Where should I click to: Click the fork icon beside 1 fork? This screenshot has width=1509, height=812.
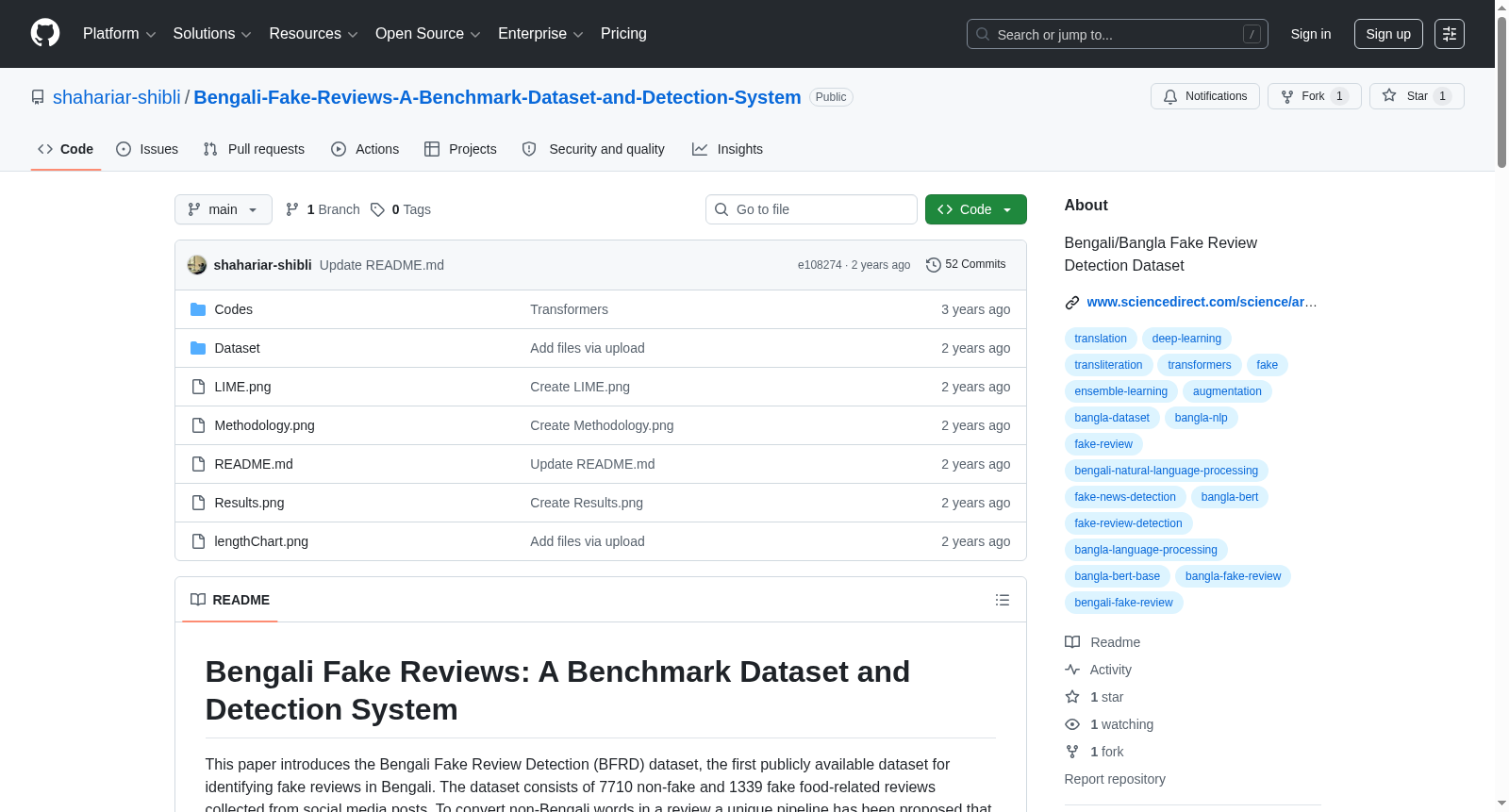point(1072,752)
